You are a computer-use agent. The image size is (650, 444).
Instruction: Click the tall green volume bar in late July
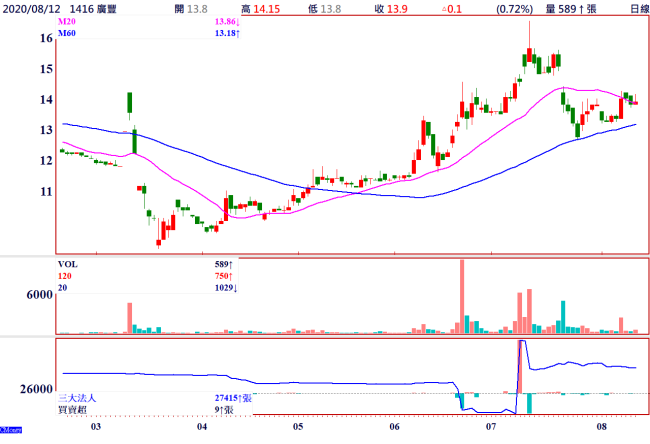(x=563, y=317)
